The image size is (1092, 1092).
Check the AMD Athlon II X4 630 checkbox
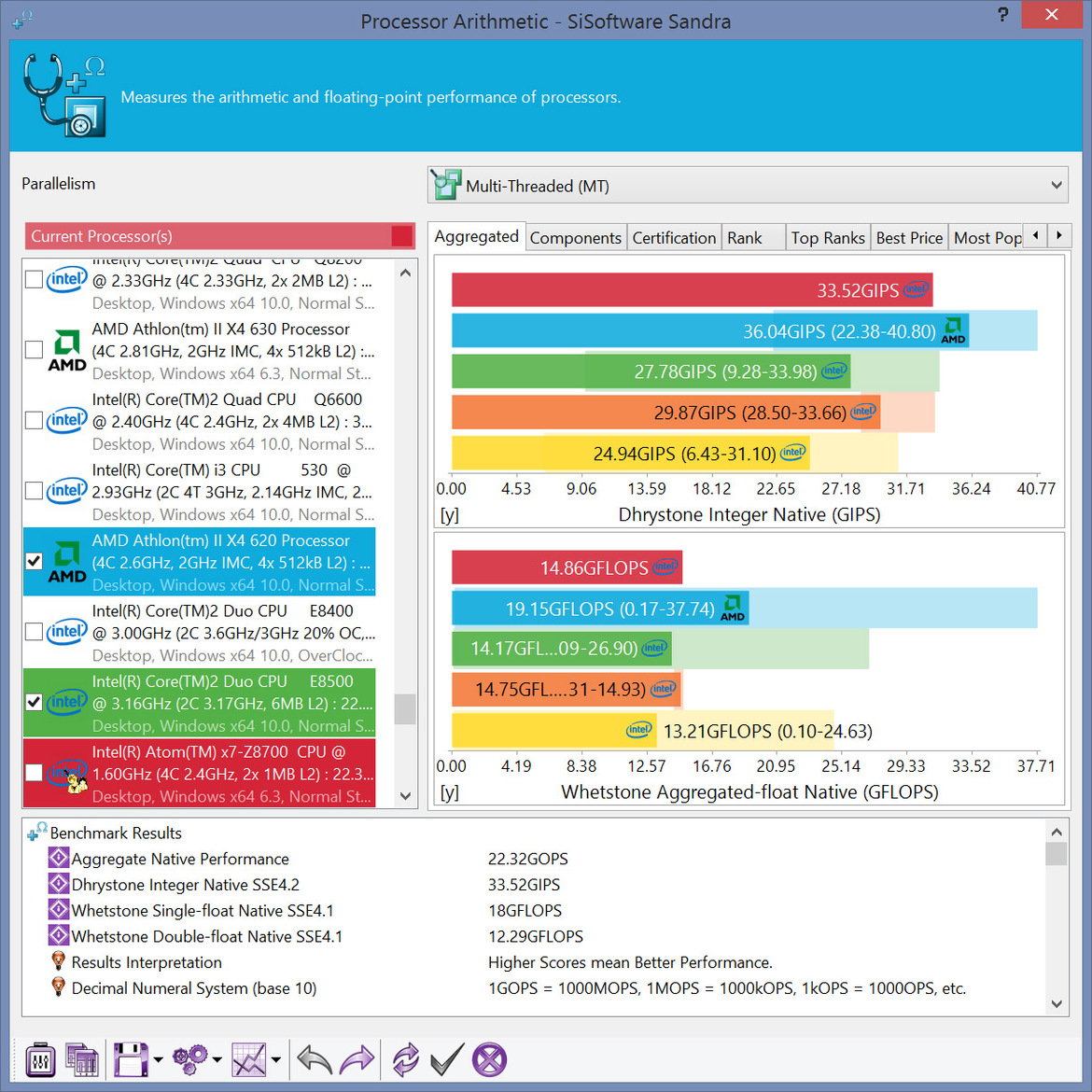(34, 350)
